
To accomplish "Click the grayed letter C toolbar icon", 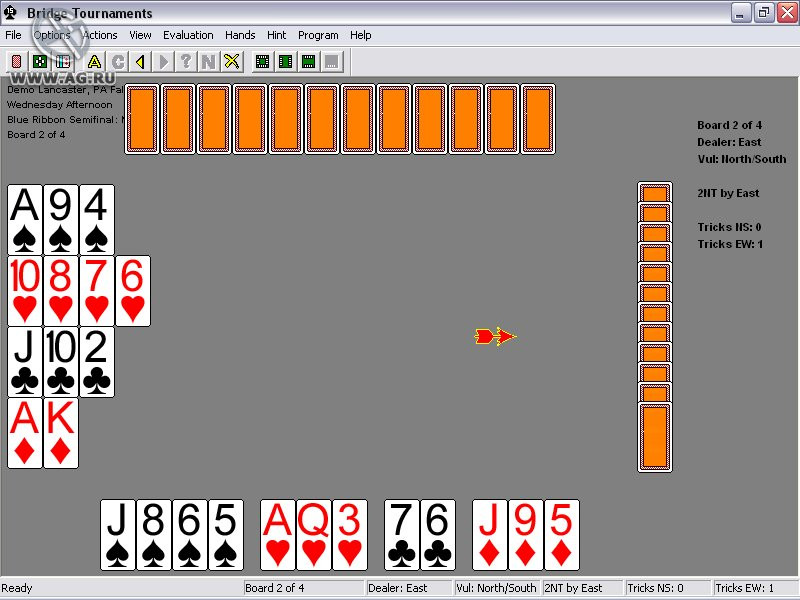I will point(118,62).
